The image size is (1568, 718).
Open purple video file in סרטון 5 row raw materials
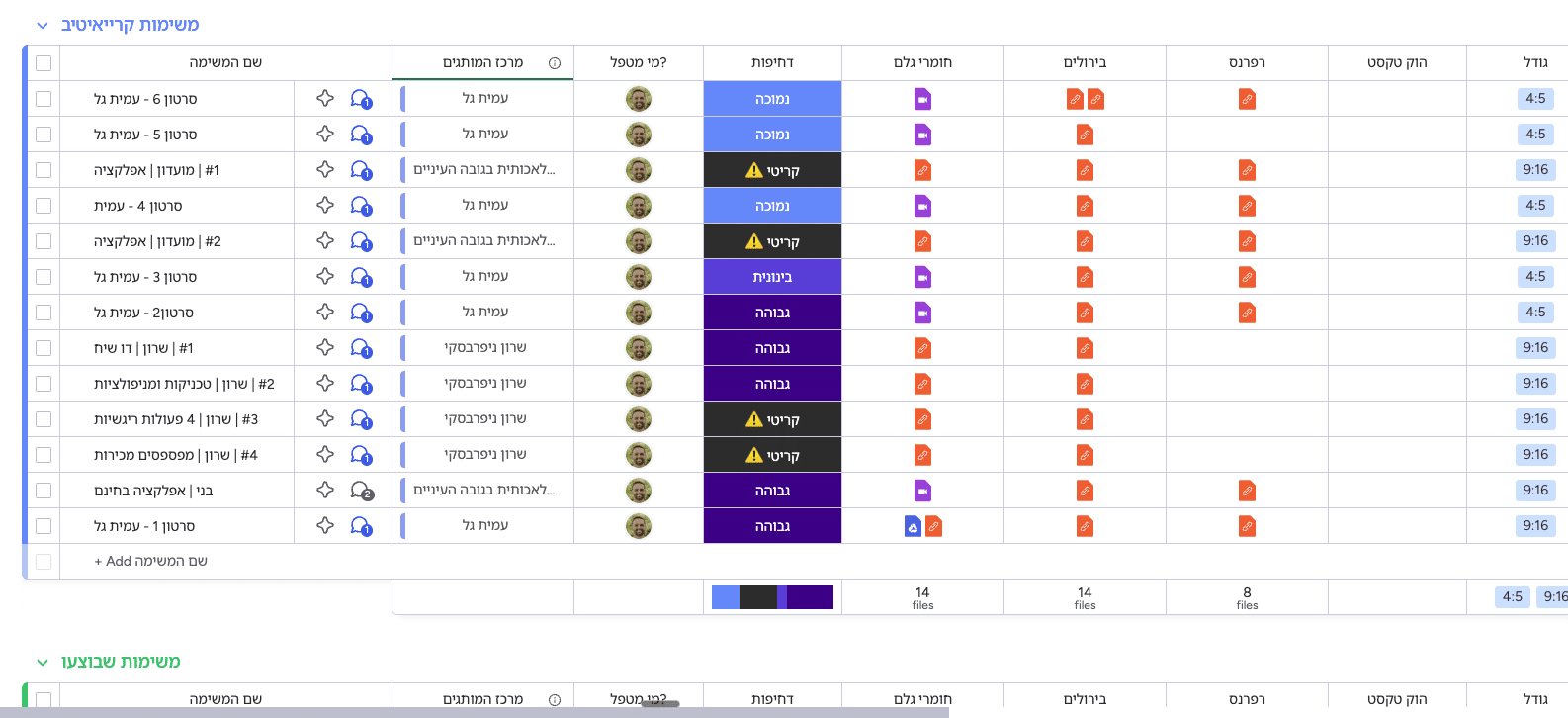922,135
